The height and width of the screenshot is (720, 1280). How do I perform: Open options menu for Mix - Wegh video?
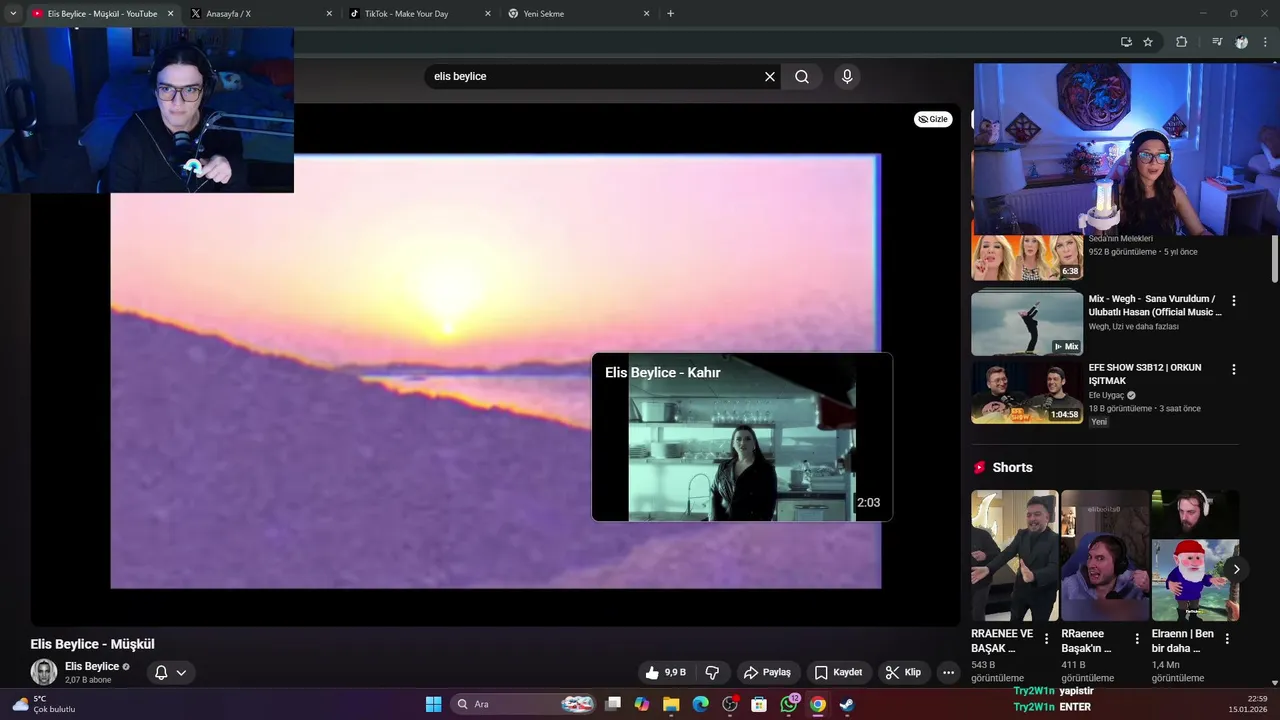coord(1233,300)
